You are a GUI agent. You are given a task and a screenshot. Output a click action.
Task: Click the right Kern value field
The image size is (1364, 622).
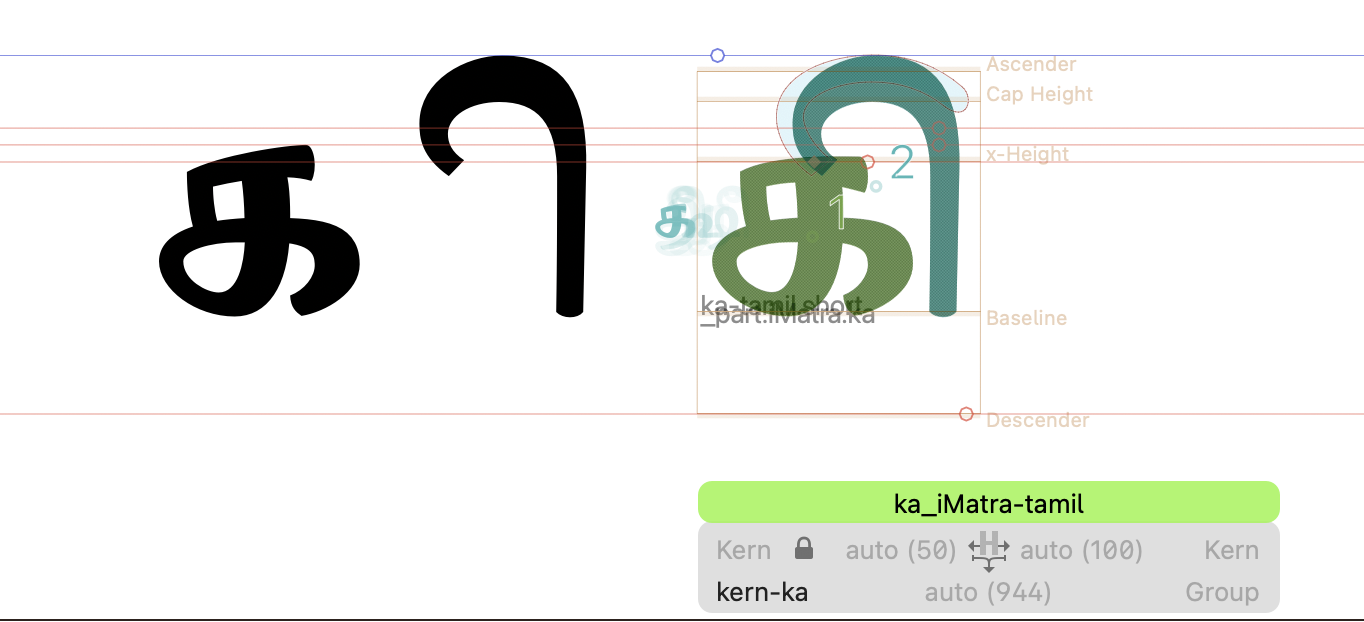point(1231,550)
